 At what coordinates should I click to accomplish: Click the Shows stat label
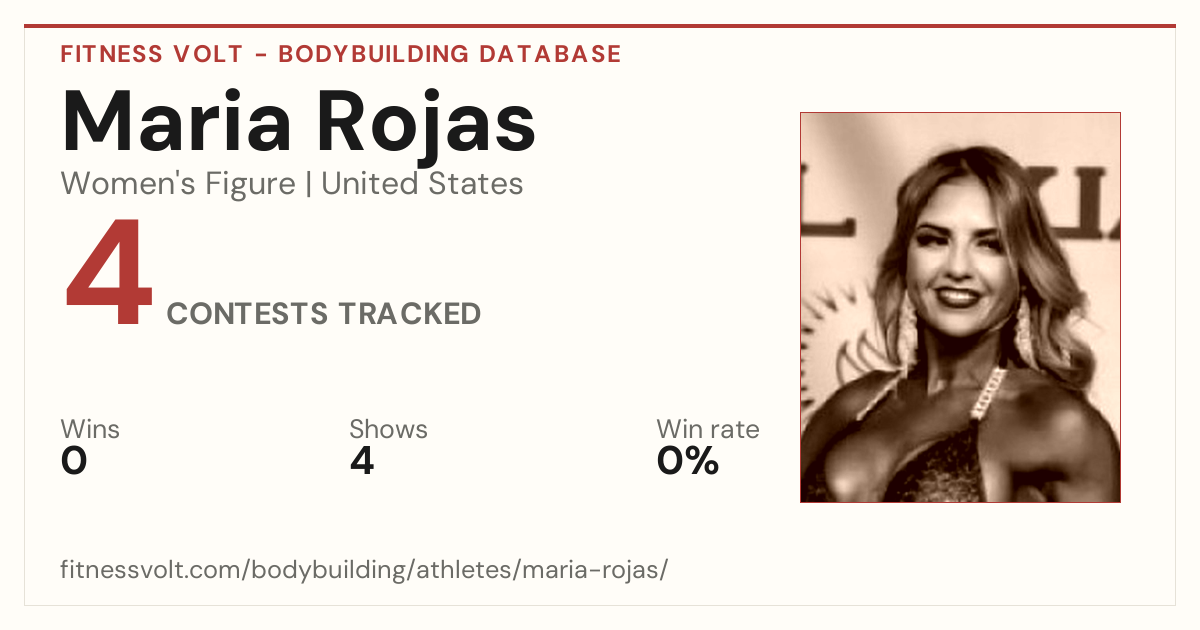(388, 430)
